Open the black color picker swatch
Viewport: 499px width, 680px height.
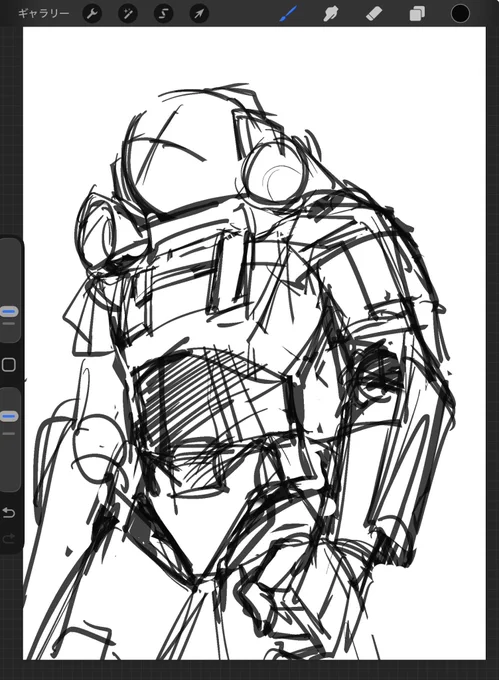[x=460, y=13]
